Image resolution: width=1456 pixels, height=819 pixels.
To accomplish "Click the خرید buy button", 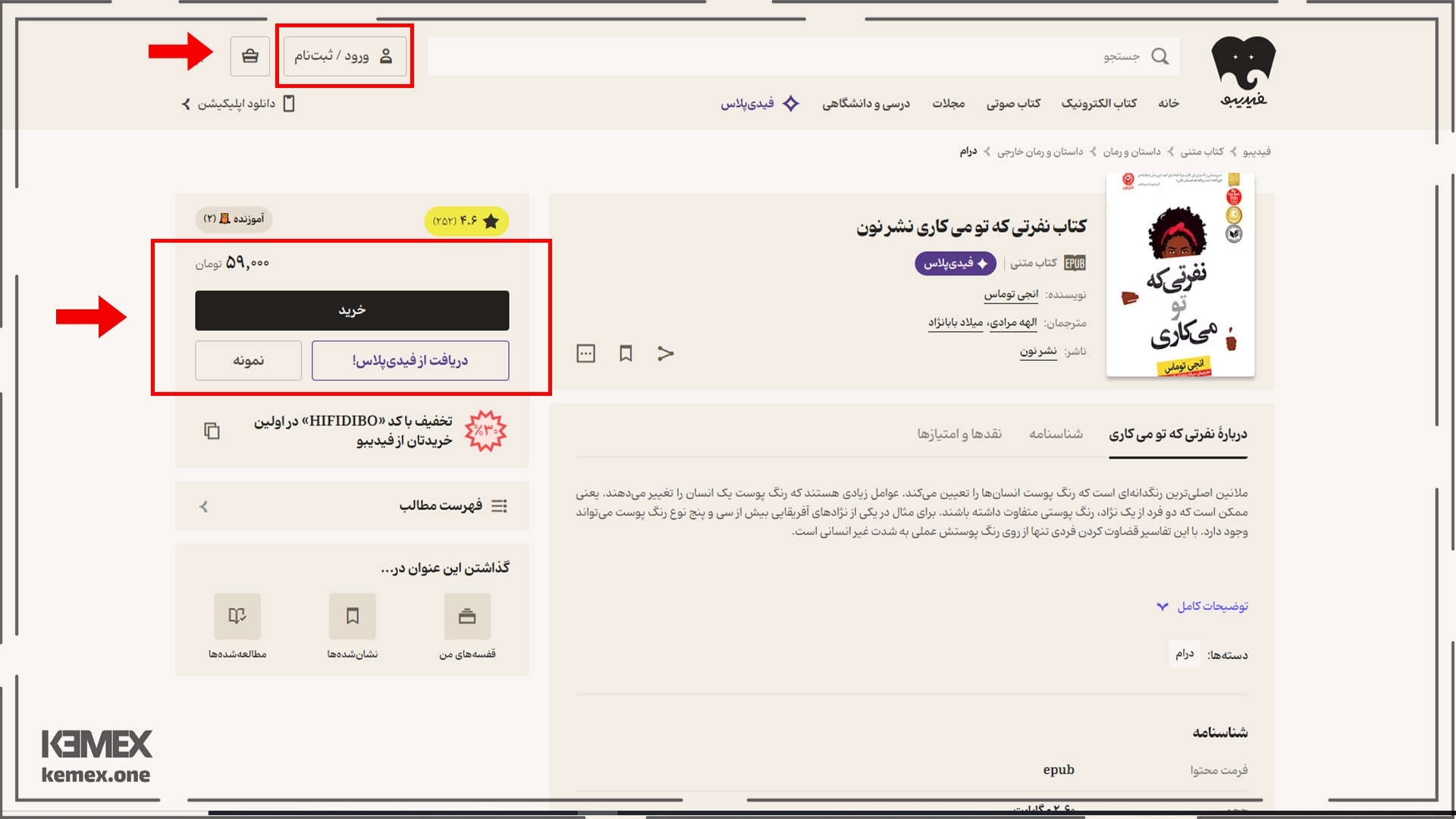I will 352,310.
